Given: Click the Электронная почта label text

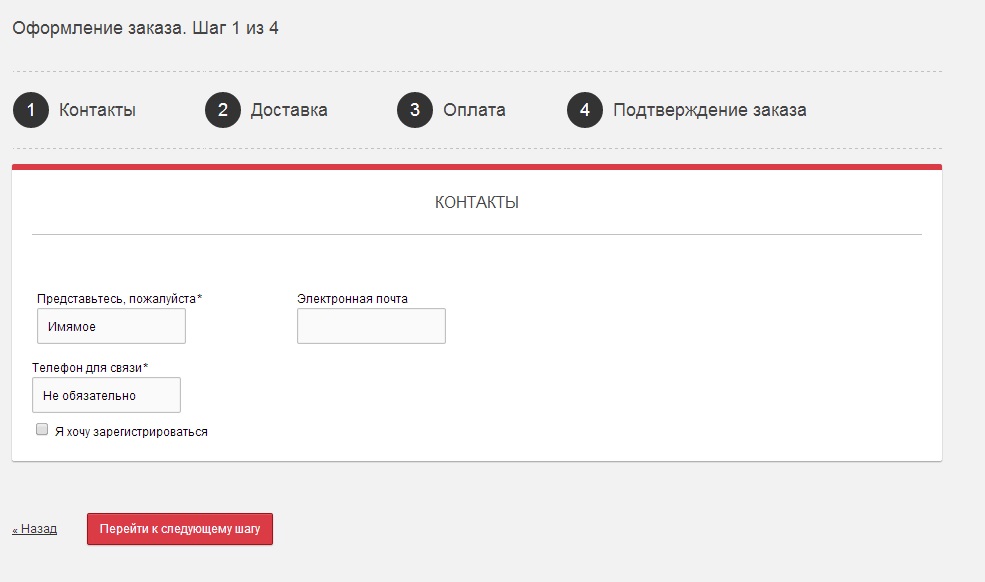Looking at the screenshot, I should pyautogui.click(x=352, y=299).
